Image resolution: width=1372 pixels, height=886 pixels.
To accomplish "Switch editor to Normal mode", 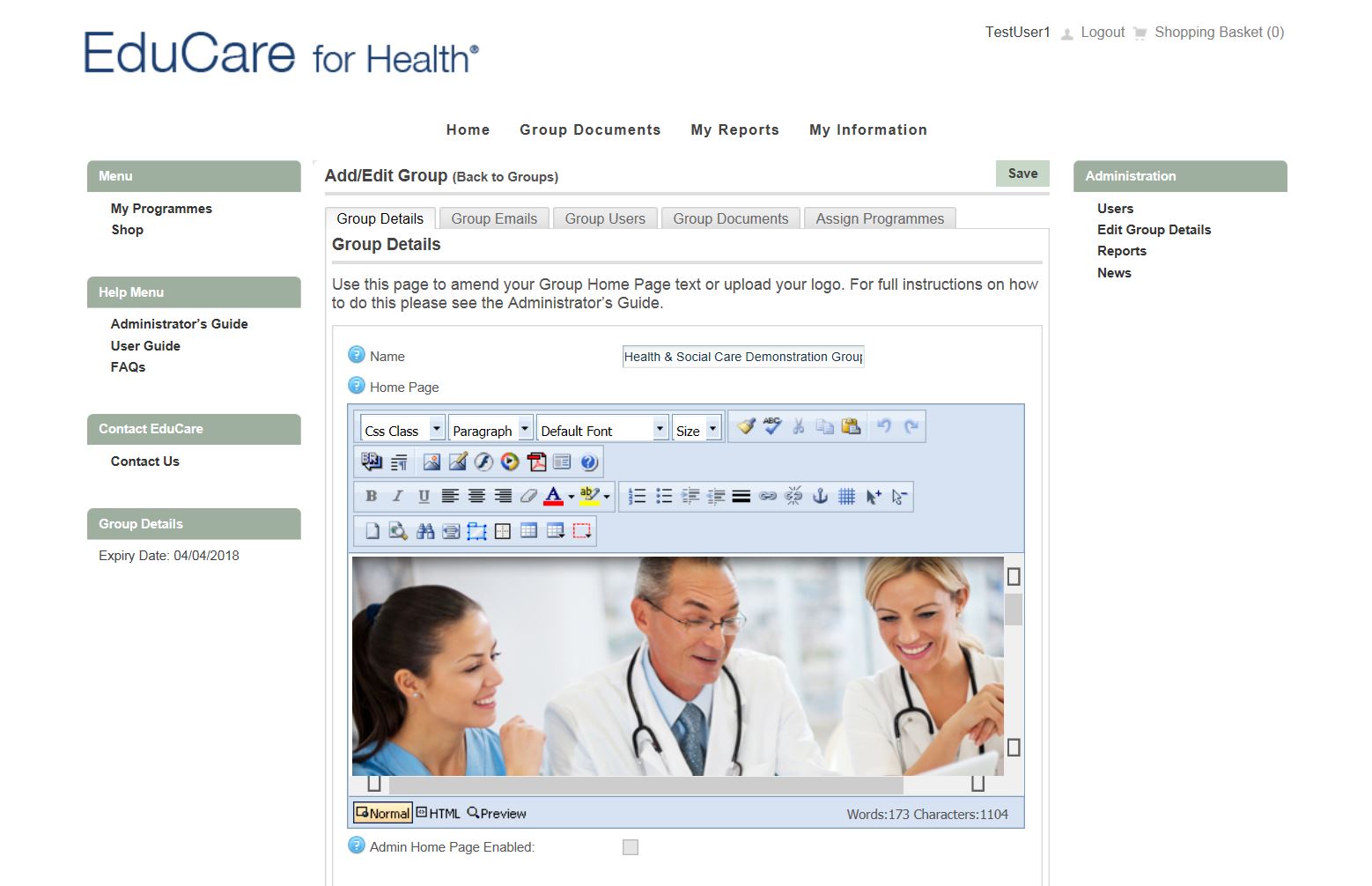I will click(383, 813).
